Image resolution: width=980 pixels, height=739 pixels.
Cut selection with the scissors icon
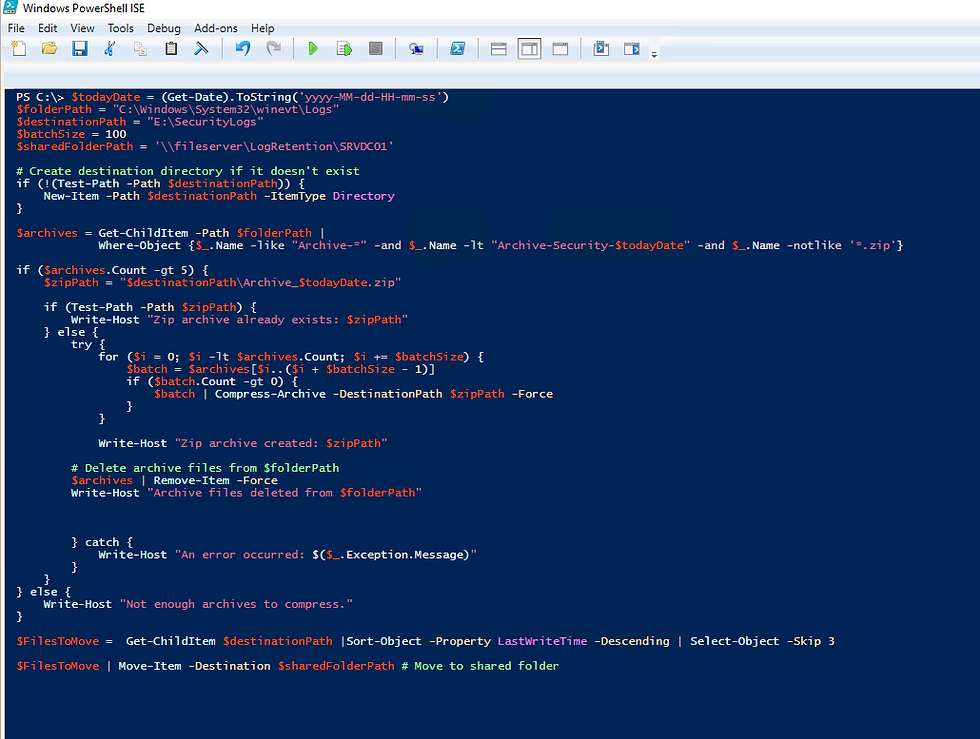tap(110, 49)
